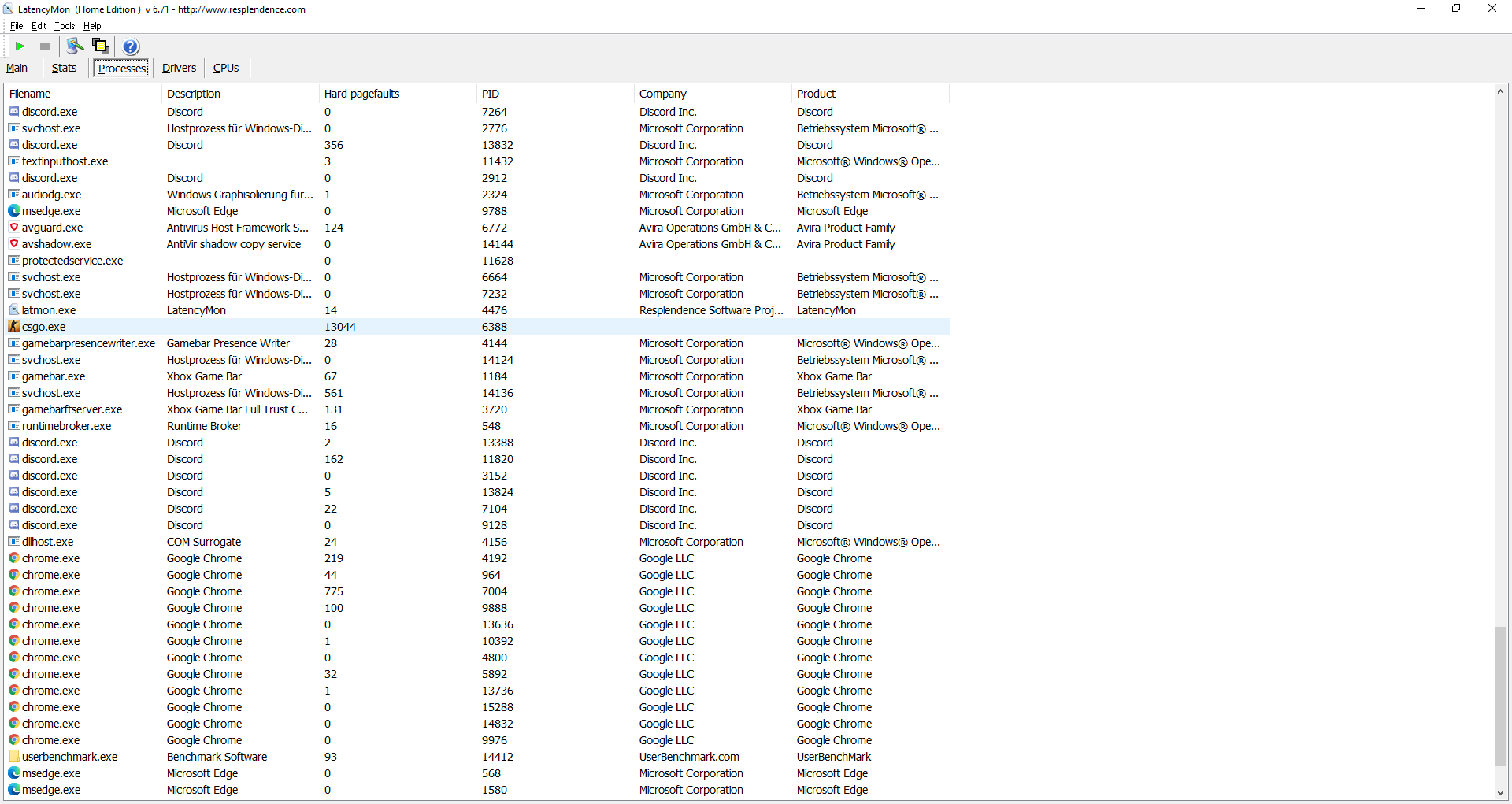
Task: Click the Resplendence Software company cell
Action: click(711, 310)
